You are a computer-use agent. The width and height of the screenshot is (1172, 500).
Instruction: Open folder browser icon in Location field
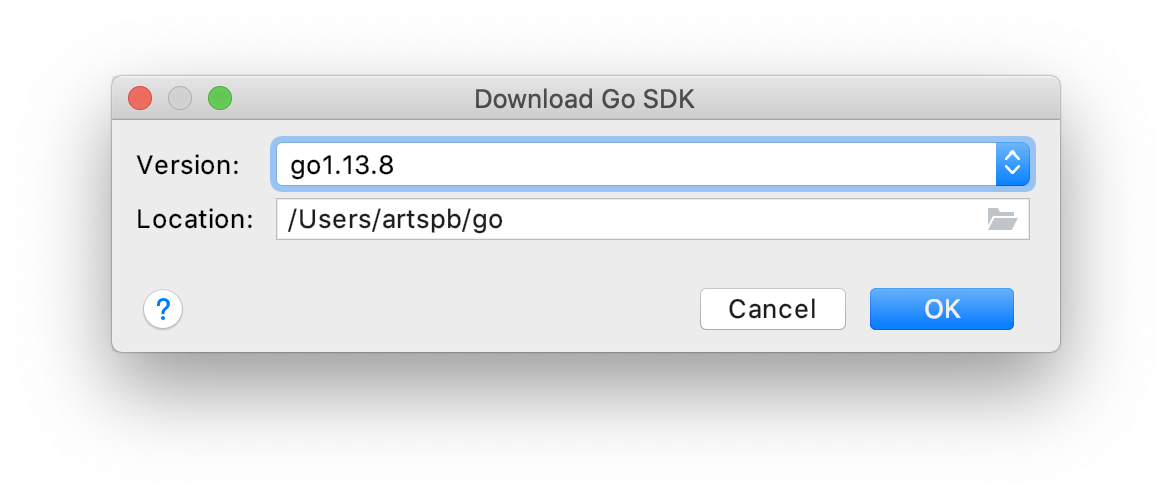click(x=1002, y=219)
